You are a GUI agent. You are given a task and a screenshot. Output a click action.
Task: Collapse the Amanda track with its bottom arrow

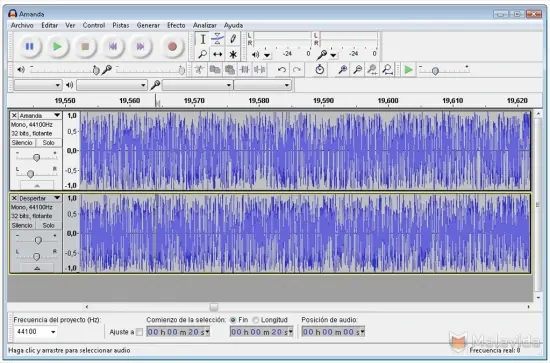37,185
